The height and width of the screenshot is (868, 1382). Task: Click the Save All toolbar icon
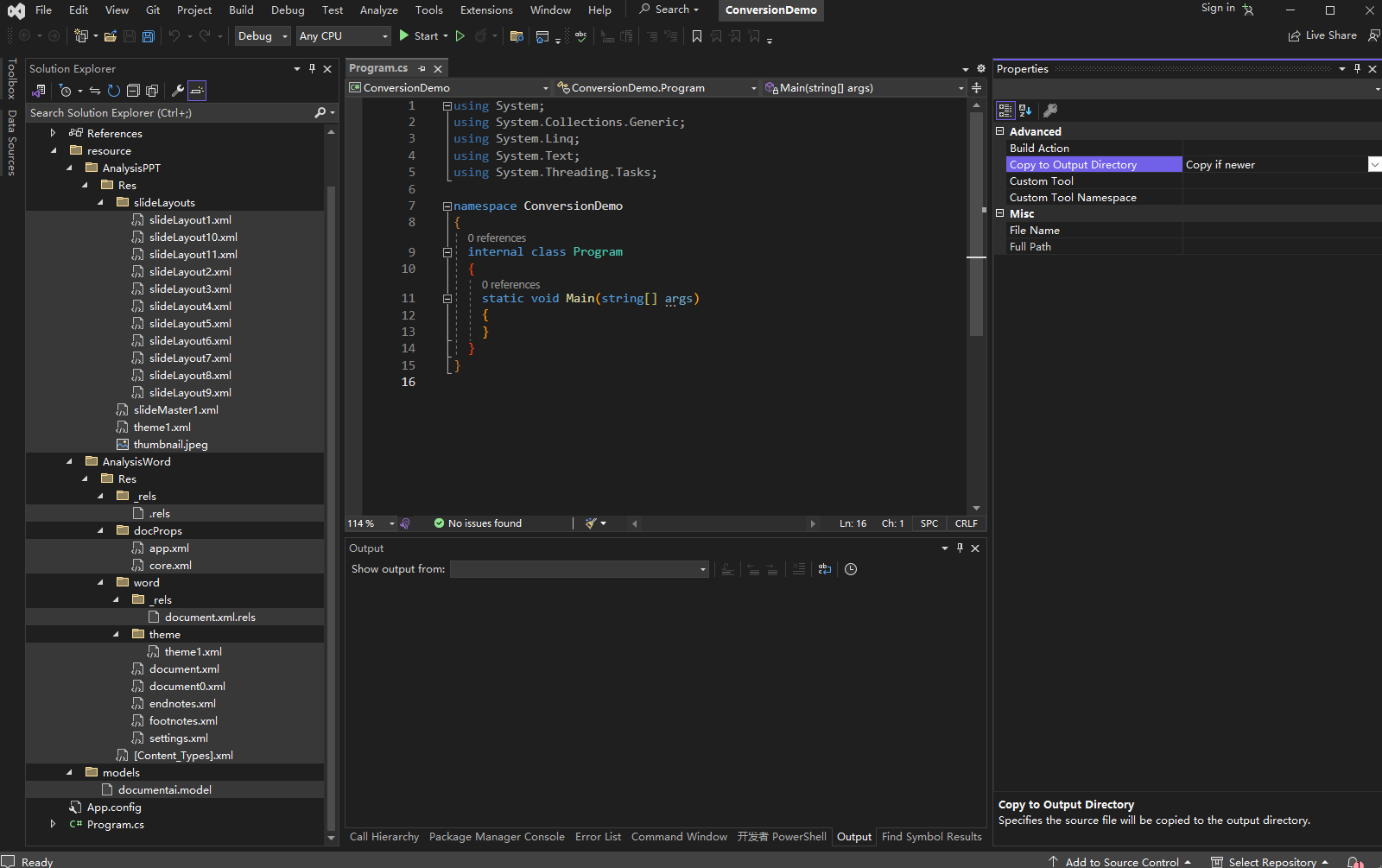click(x=148, y=36)
